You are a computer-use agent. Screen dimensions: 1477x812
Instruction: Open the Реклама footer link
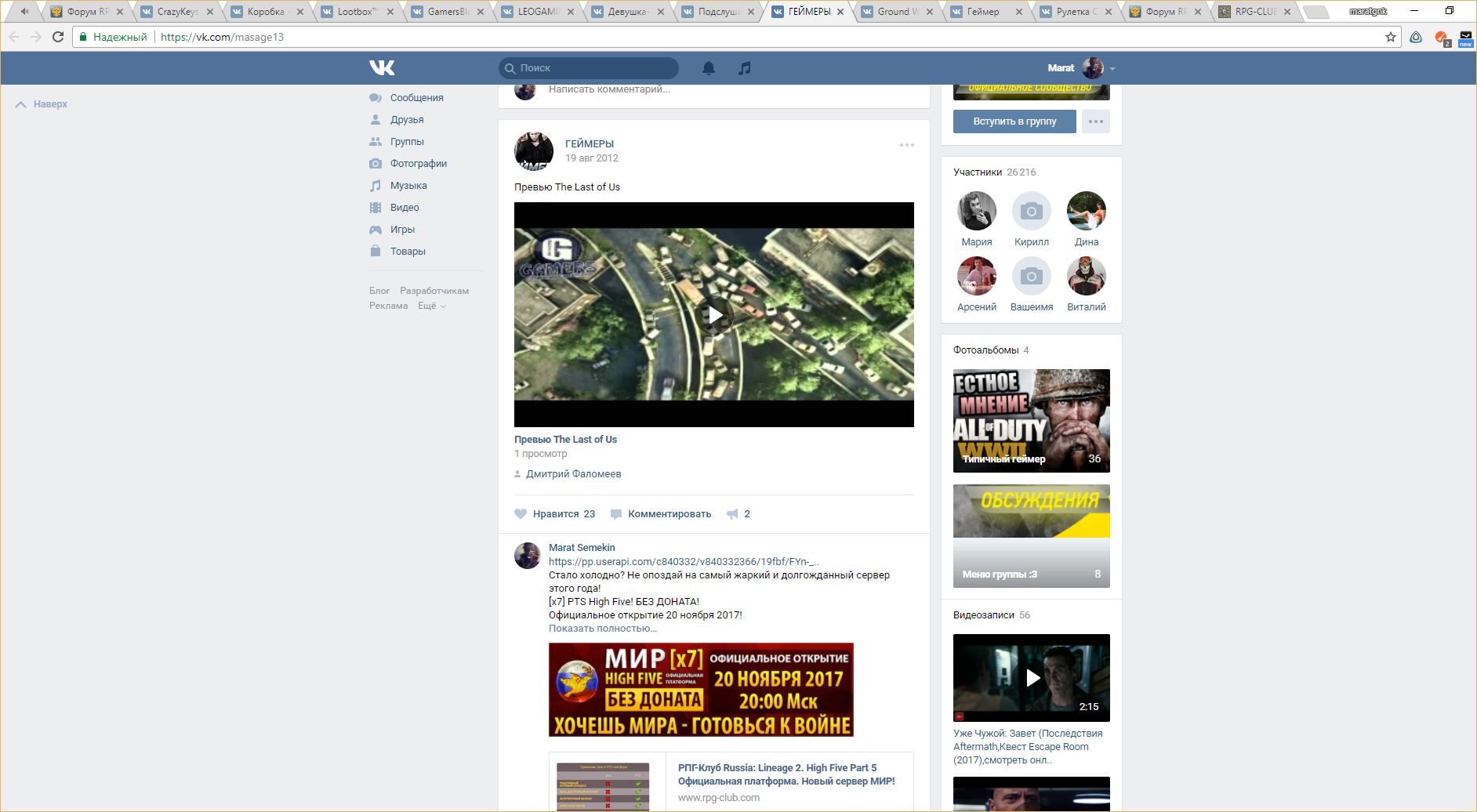389,306
